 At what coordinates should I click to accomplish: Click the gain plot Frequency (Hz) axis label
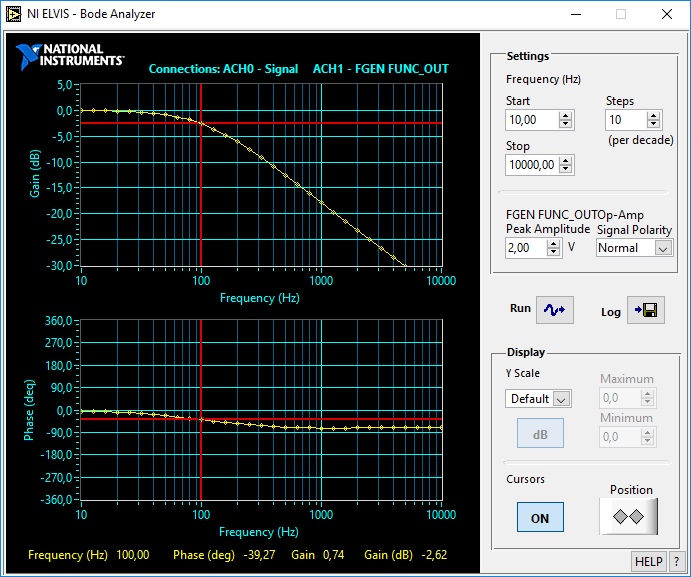click(x=260, y=298)
